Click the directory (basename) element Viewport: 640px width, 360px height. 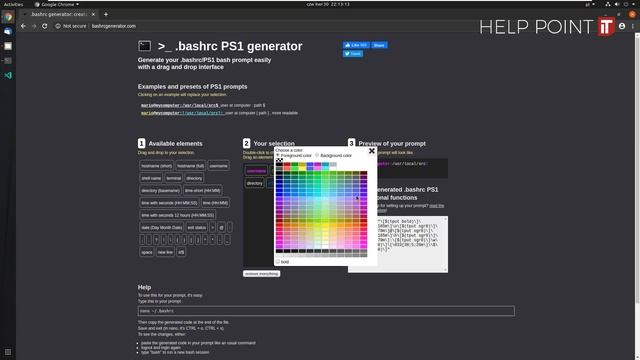(160, 190)
